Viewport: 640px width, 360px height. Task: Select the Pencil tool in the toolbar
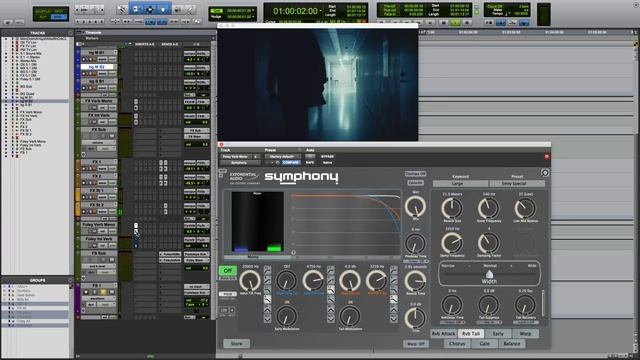pos(189,9)
